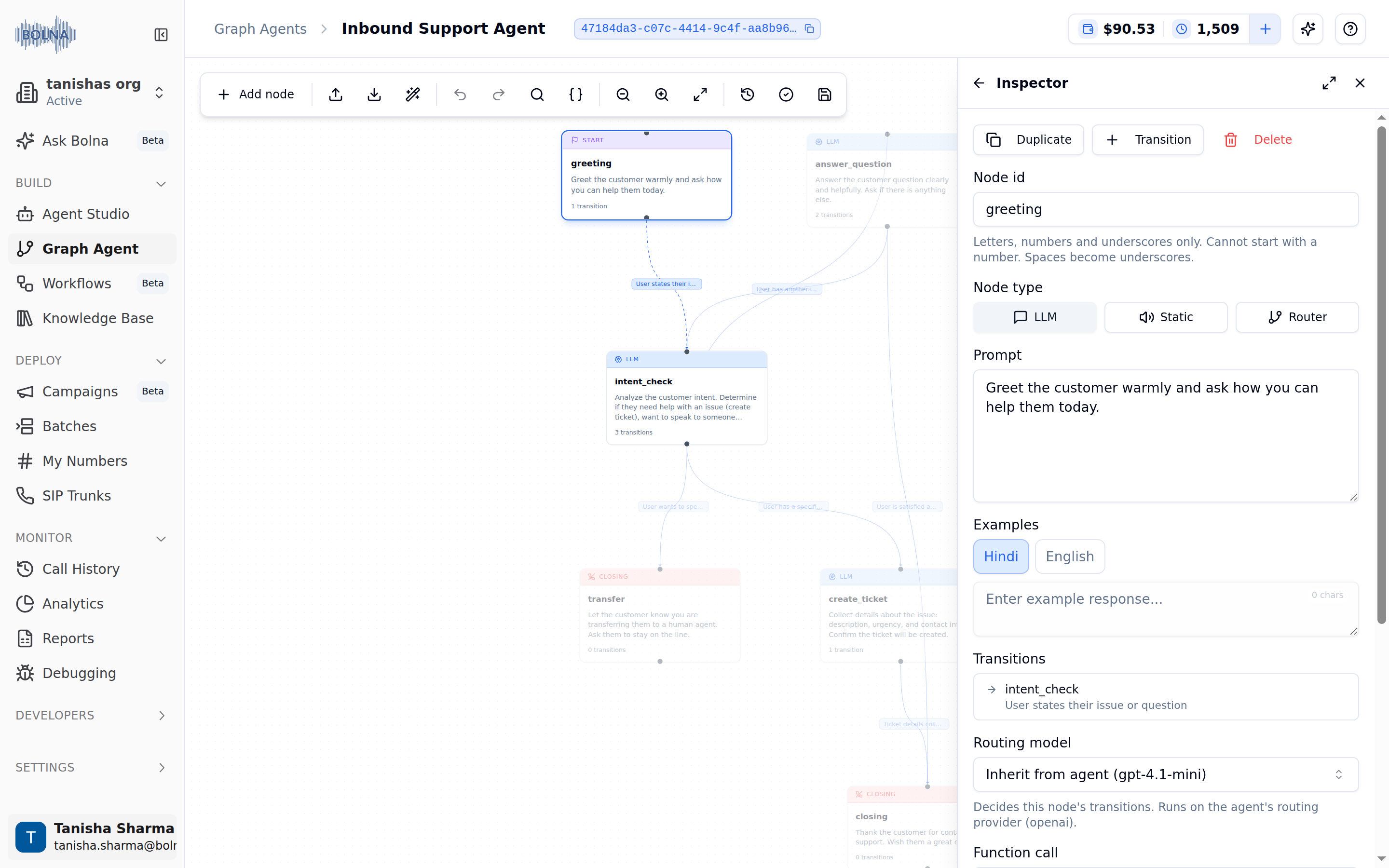Redo the last canvas action
The height and width of the screenshot is (868, 1389).
click(x=499, y=95)
